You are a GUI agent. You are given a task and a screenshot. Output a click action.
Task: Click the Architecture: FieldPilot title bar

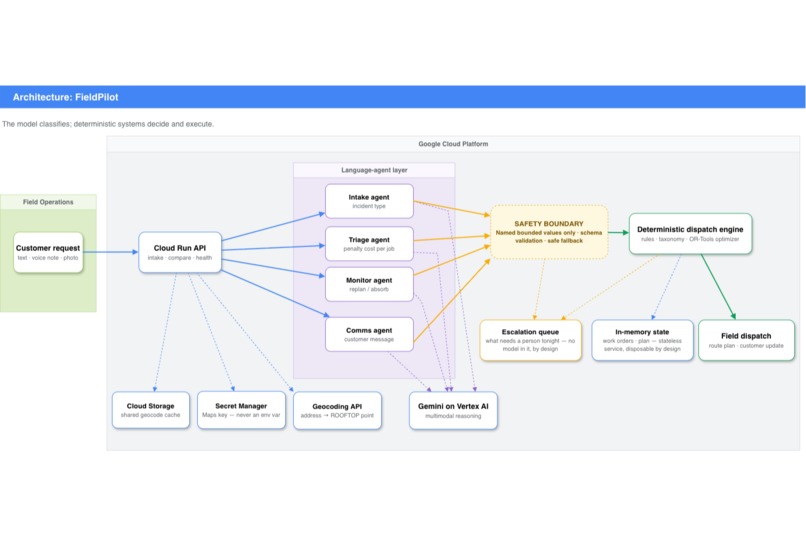click(402, 97)
